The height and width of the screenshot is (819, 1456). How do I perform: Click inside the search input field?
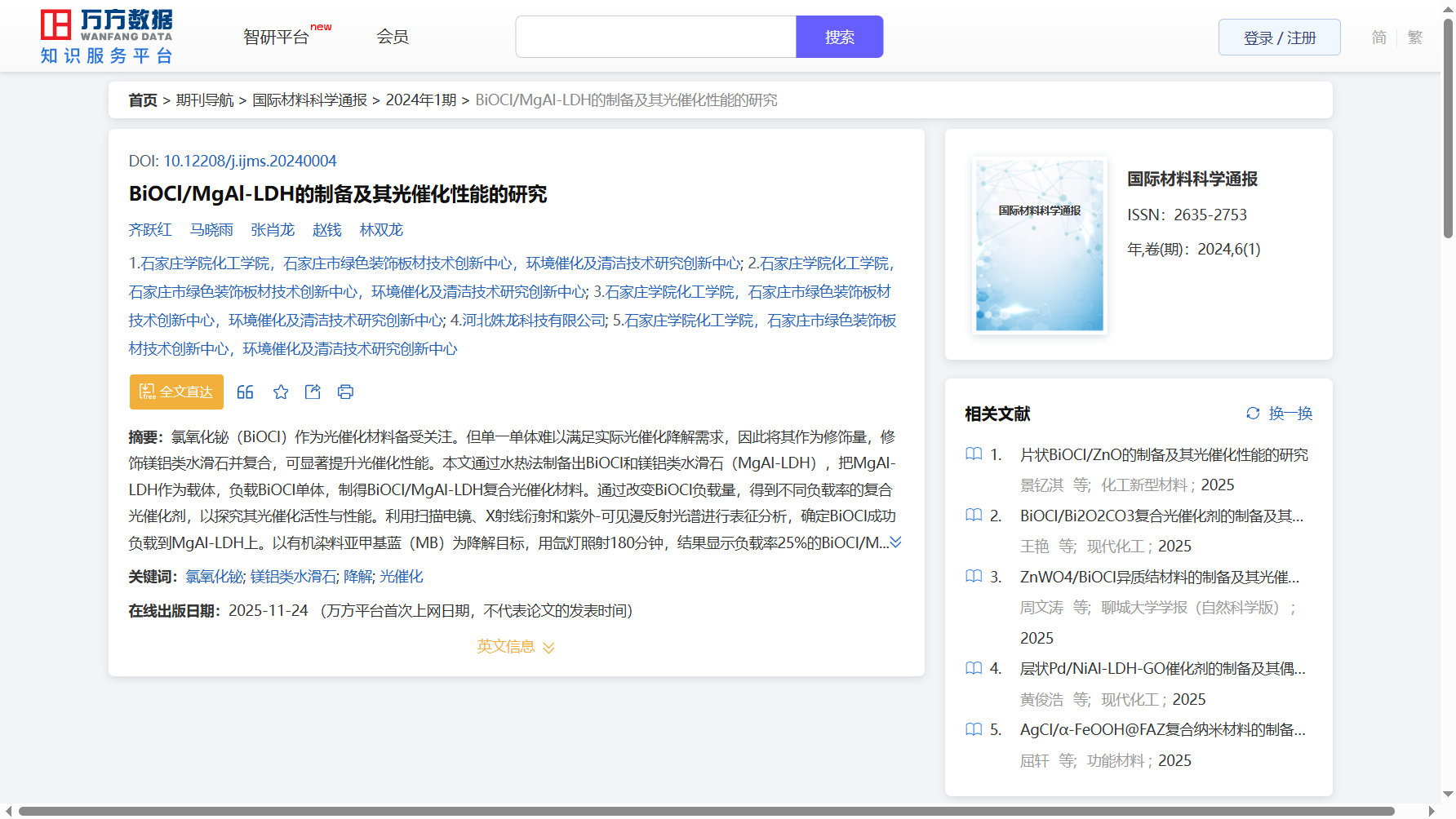pos(655,37)
